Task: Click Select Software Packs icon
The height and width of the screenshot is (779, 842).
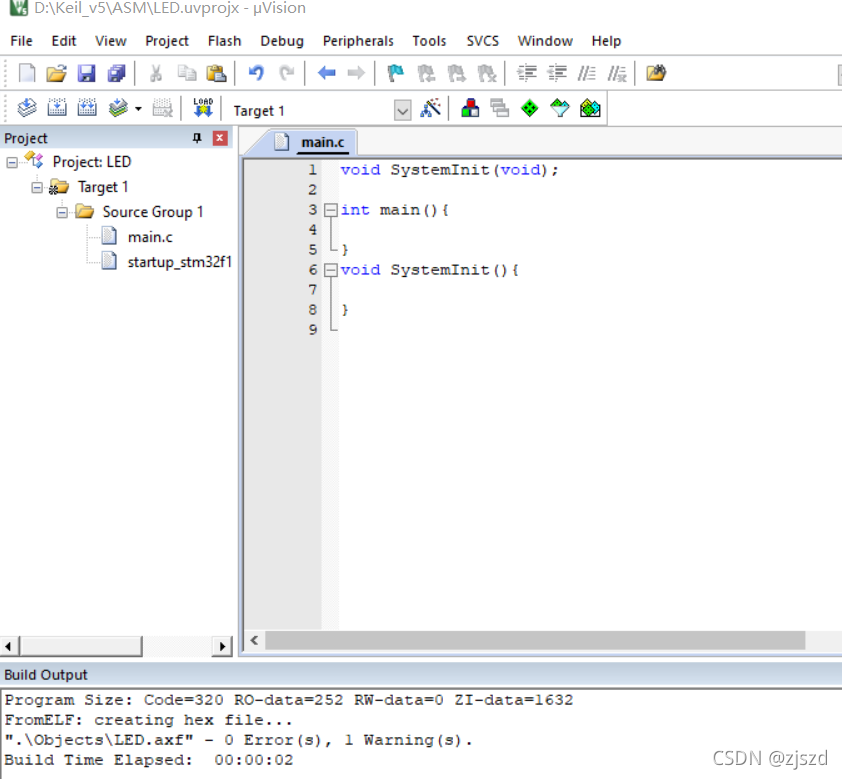Action: [560, 108]
